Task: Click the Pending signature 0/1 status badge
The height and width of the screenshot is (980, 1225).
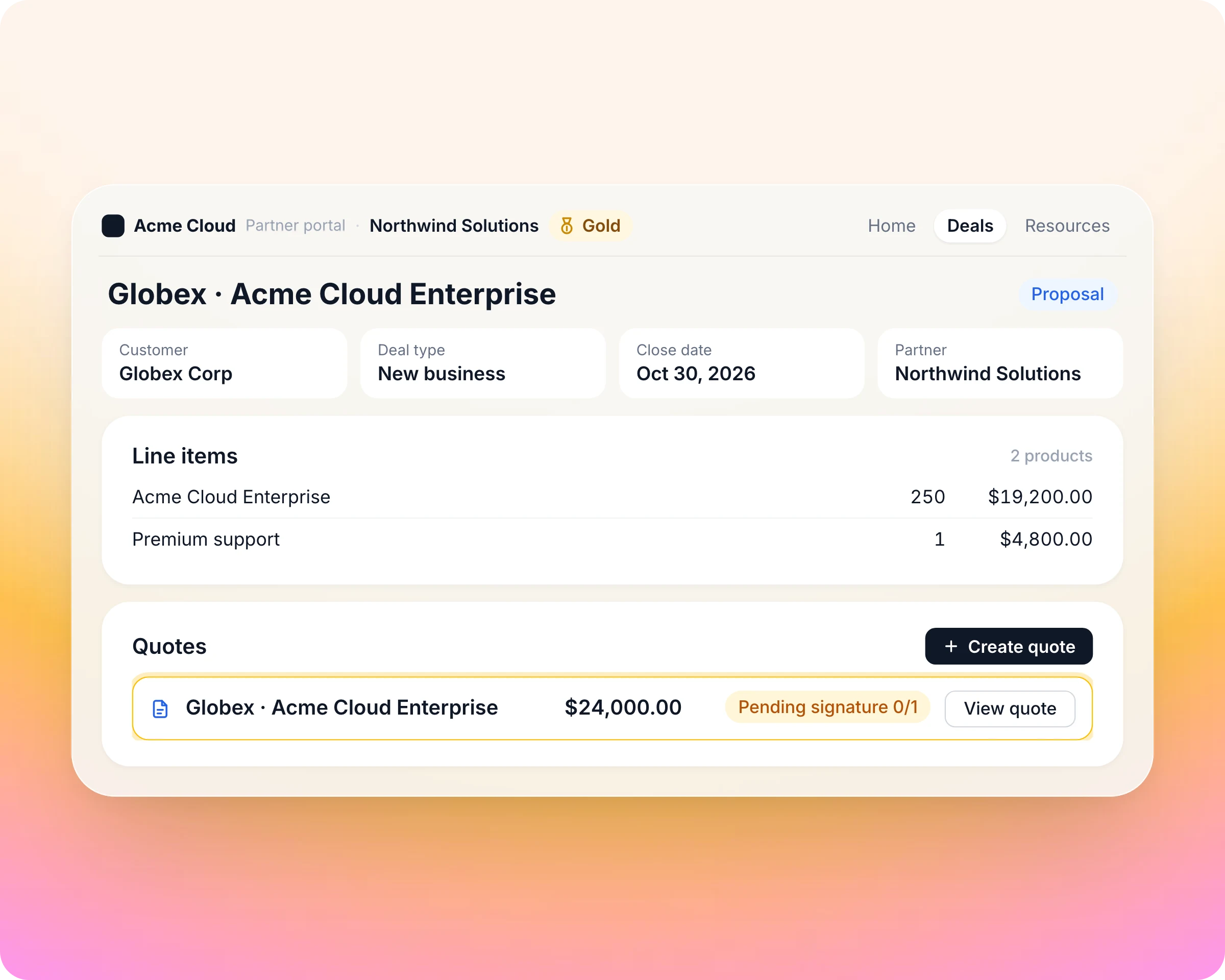Action: click(x=827, y=707)
